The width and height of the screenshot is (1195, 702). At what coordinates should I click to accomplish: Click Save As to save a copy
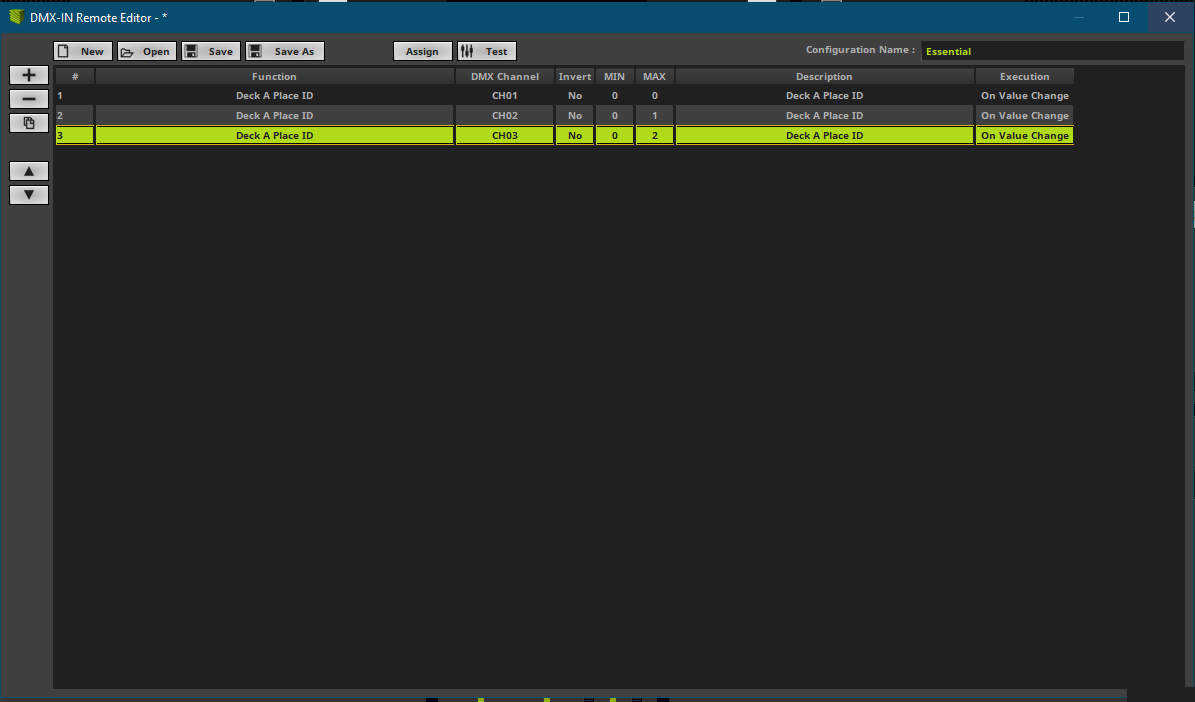(285, 50)
